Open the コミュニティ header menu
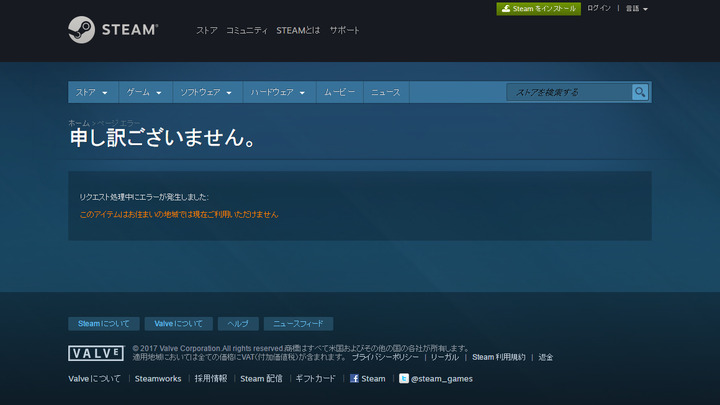Image resolution: width=720 pixels, height=405 pixels. point(247,30)
